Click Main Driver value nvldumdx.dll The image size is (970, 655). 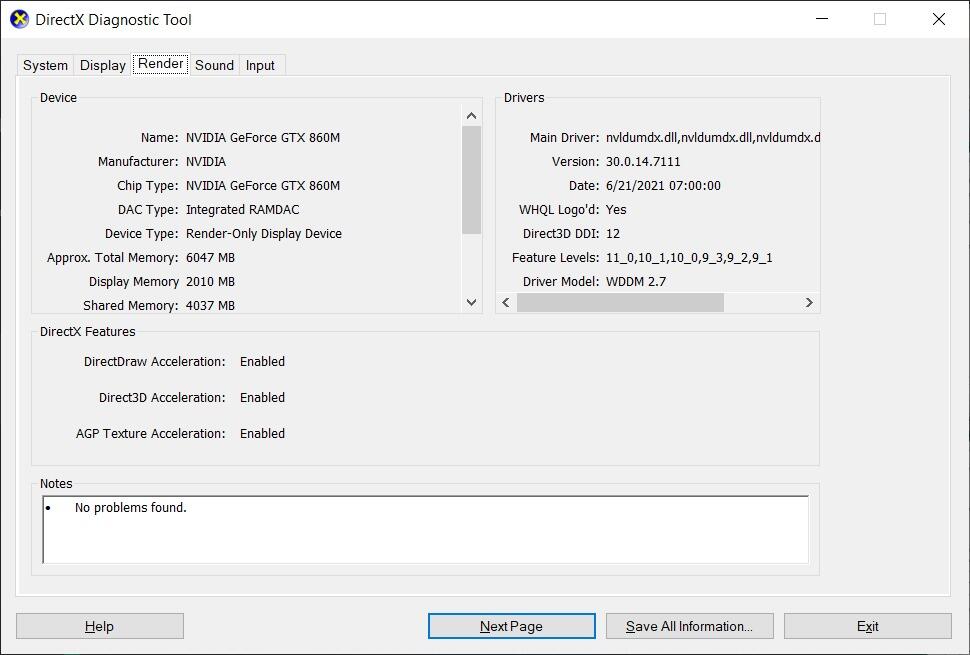pyautogui.click(x=713, y=137)
